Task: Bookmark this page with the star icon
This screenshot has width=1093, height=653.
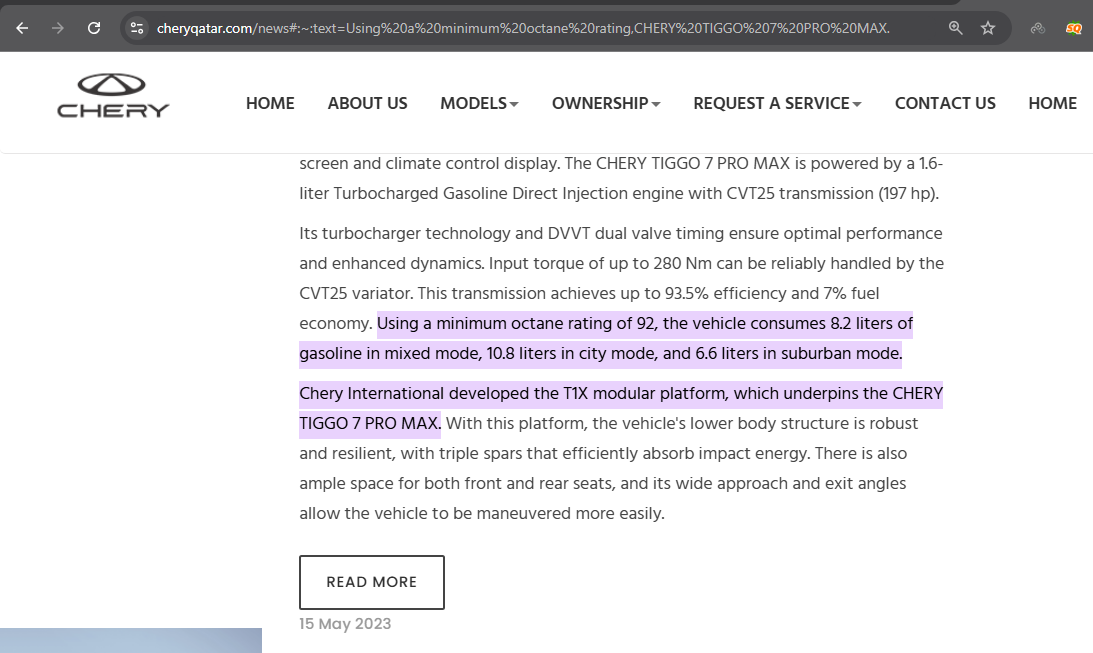Action: pyautogui.click(x=988, y=28)
